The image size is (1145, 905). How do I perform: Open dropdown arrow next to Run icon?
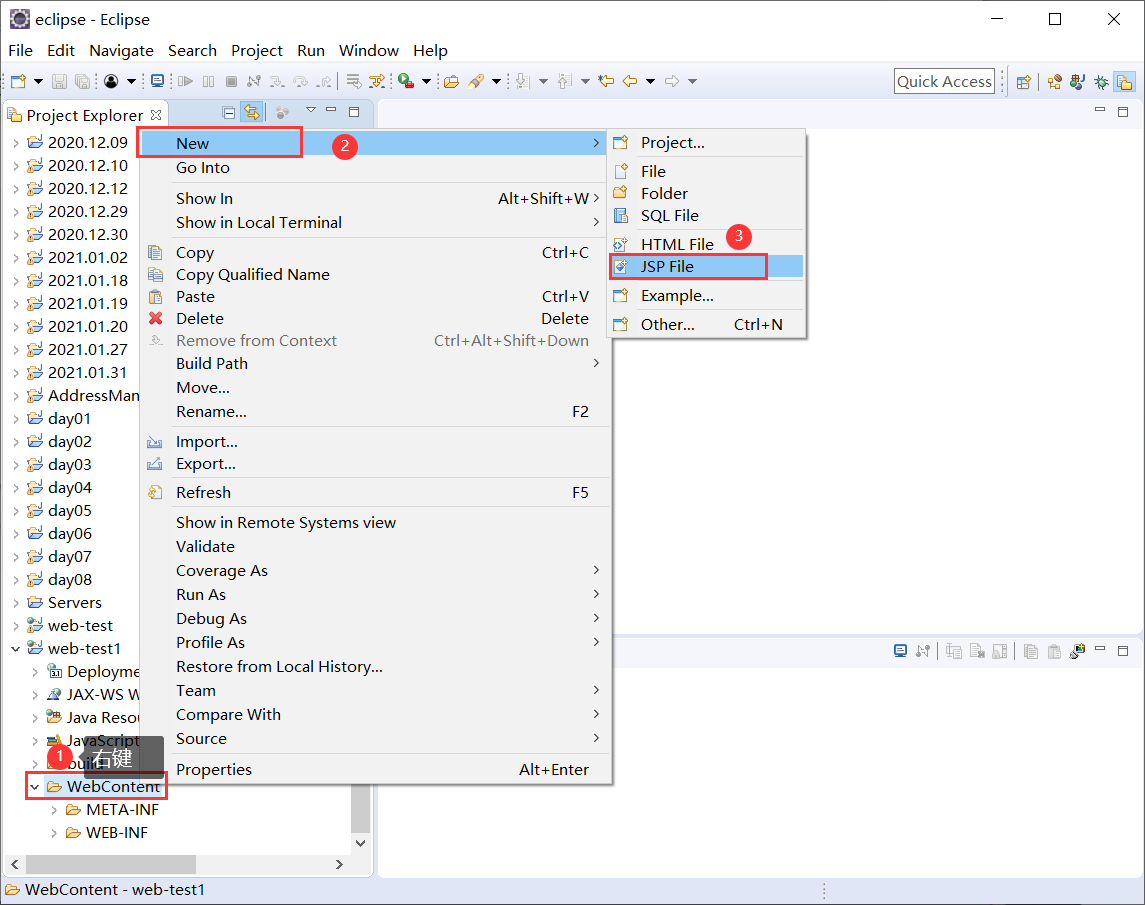pos(426,81)
